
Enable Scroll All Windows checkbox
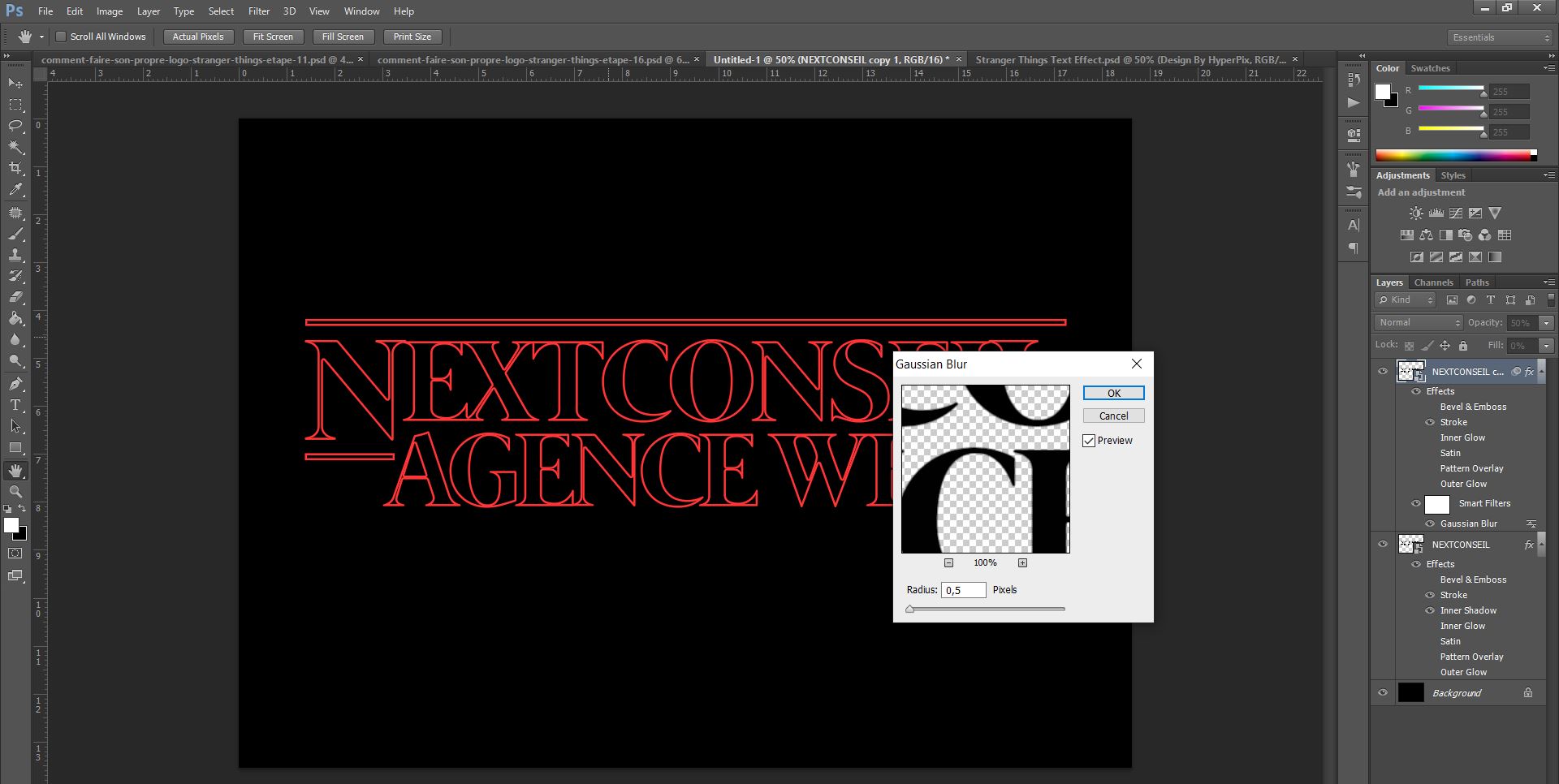[60, 37]
